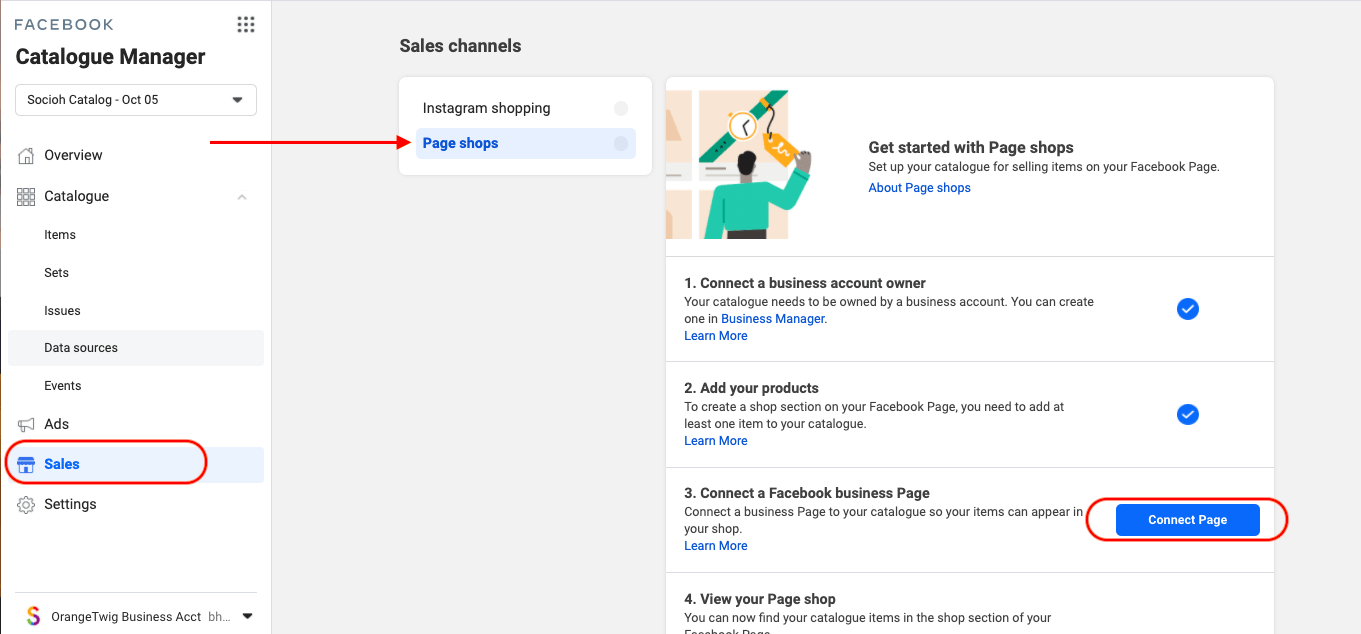The width and height of the screenshot is (1361, 634).
Task: Click the Ads megaphone icon
Action: [26, 424]
